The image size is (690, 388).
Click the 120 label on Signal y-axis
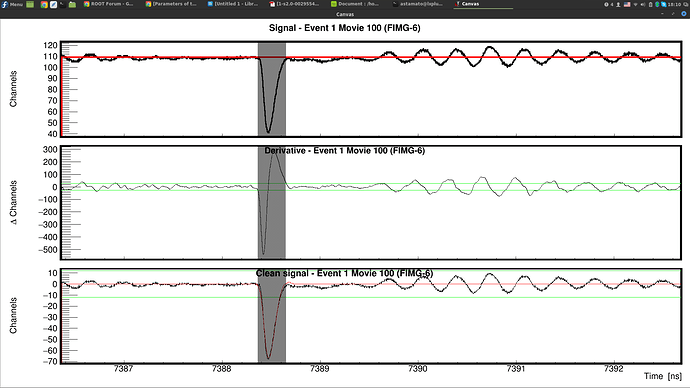50,45
